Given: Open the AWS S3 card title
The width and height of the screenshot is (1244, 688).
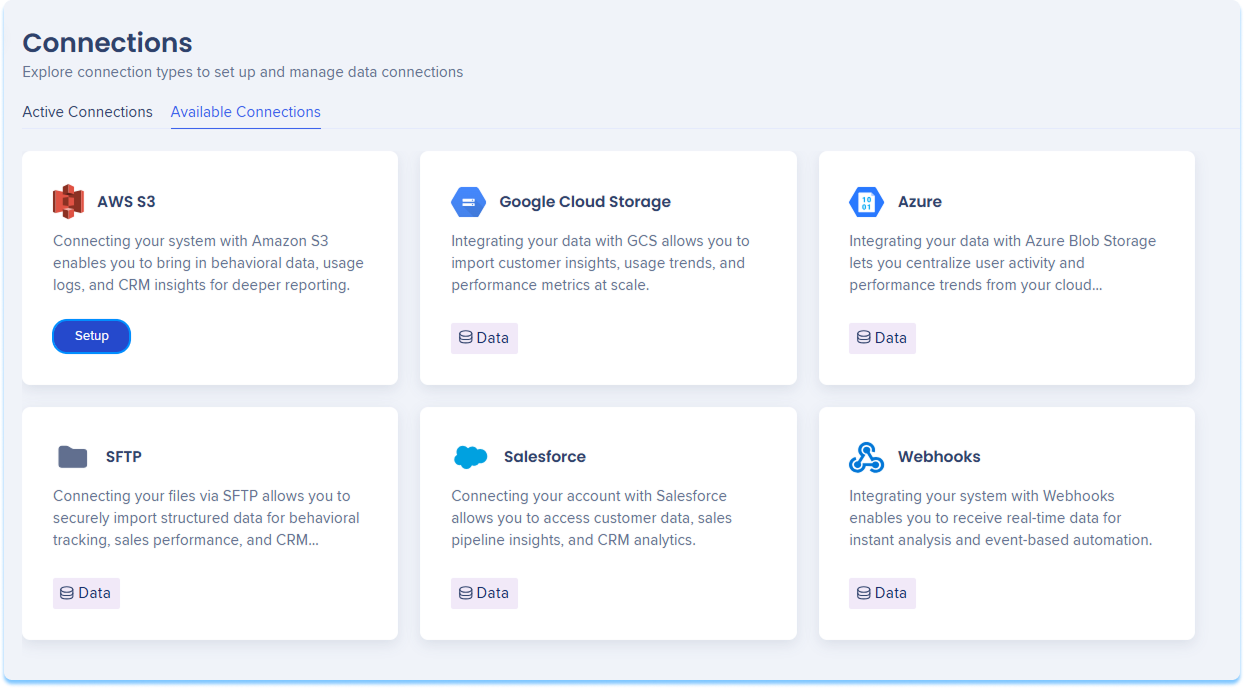Looking at the screenshot, I should click(x=126, y=202).
